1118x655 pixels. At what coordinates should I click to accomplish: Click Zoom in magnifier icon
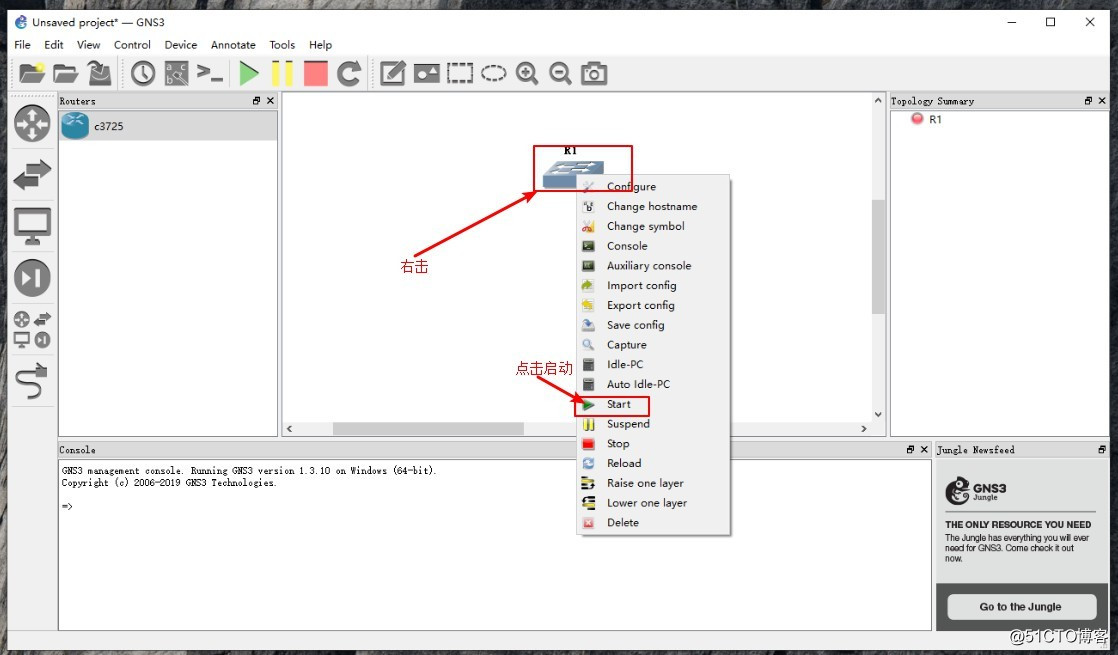pyautogui.click(x=527, y=73)
